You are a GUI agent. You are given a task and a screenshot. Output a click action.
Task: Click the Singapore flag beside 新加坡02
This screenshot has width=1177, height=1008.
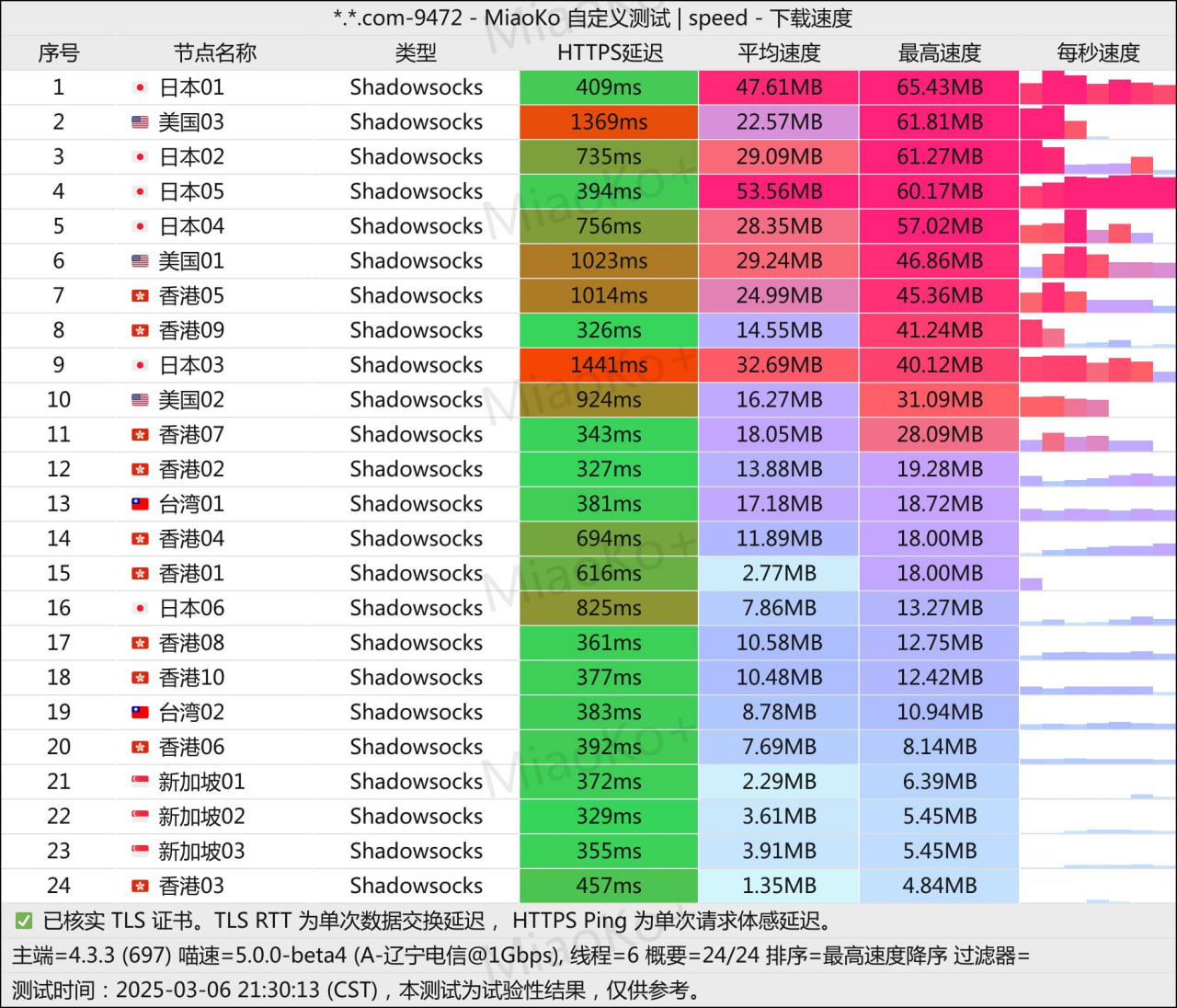pos(140,817)
